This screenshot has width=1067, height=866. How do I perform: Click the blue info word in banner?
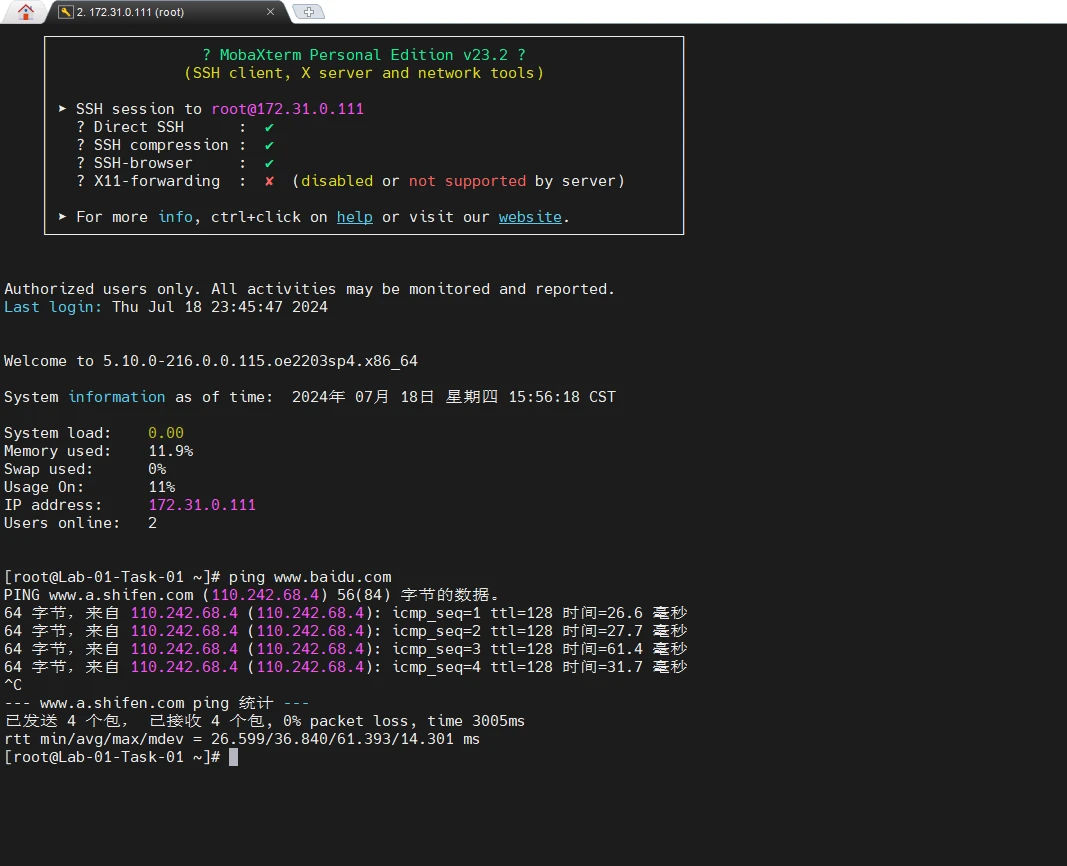tap(176, 217)
